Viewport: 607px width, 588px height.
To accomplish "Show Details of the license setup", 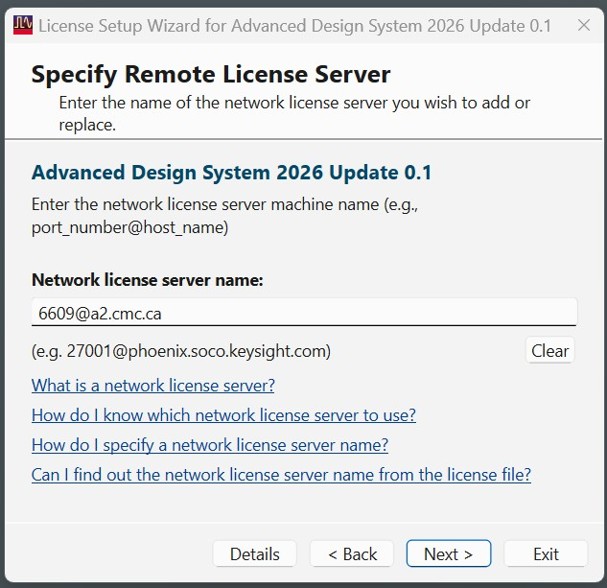I will pyautogui.click(x=255, y=554).
